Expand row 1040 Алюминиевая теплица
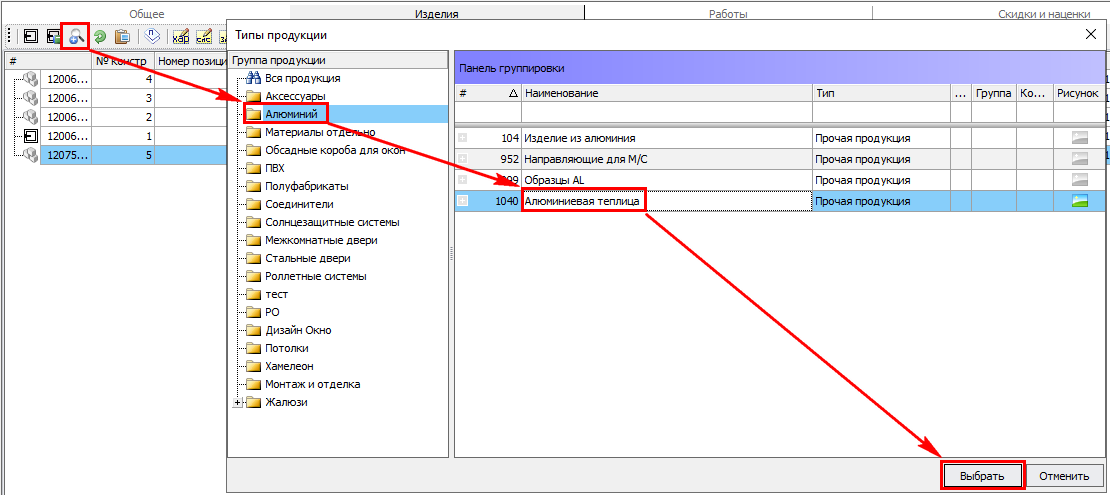1110x495 pixels. [x=462, y=202]
